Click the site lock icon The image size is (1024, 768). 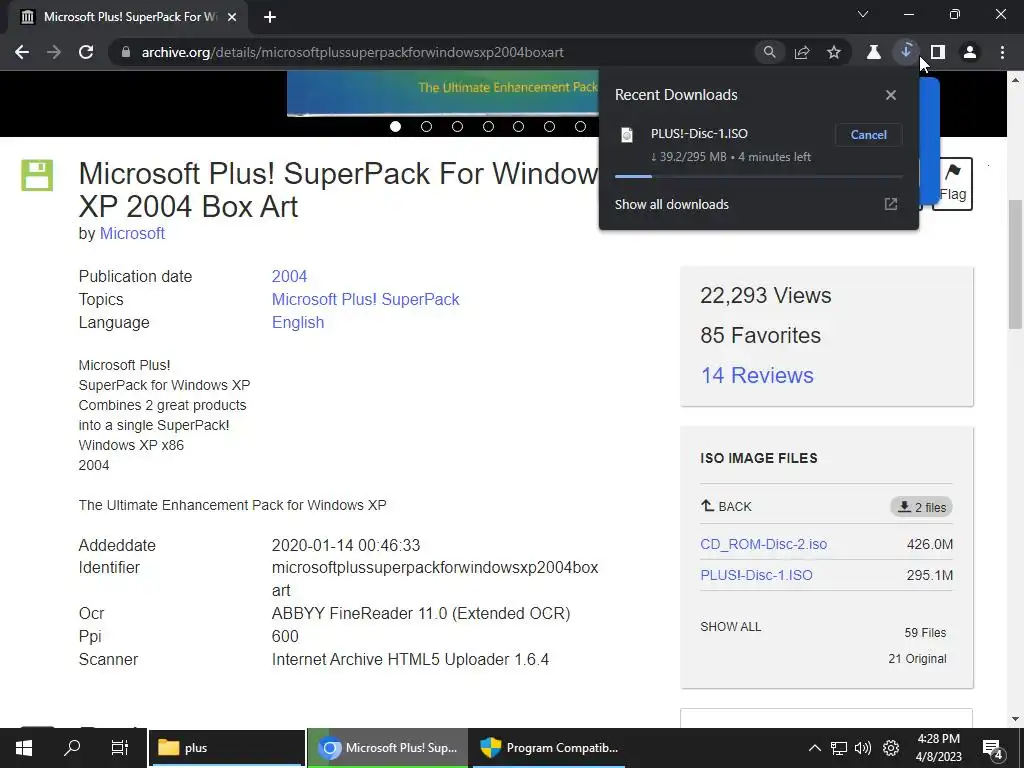coord(126,52)
